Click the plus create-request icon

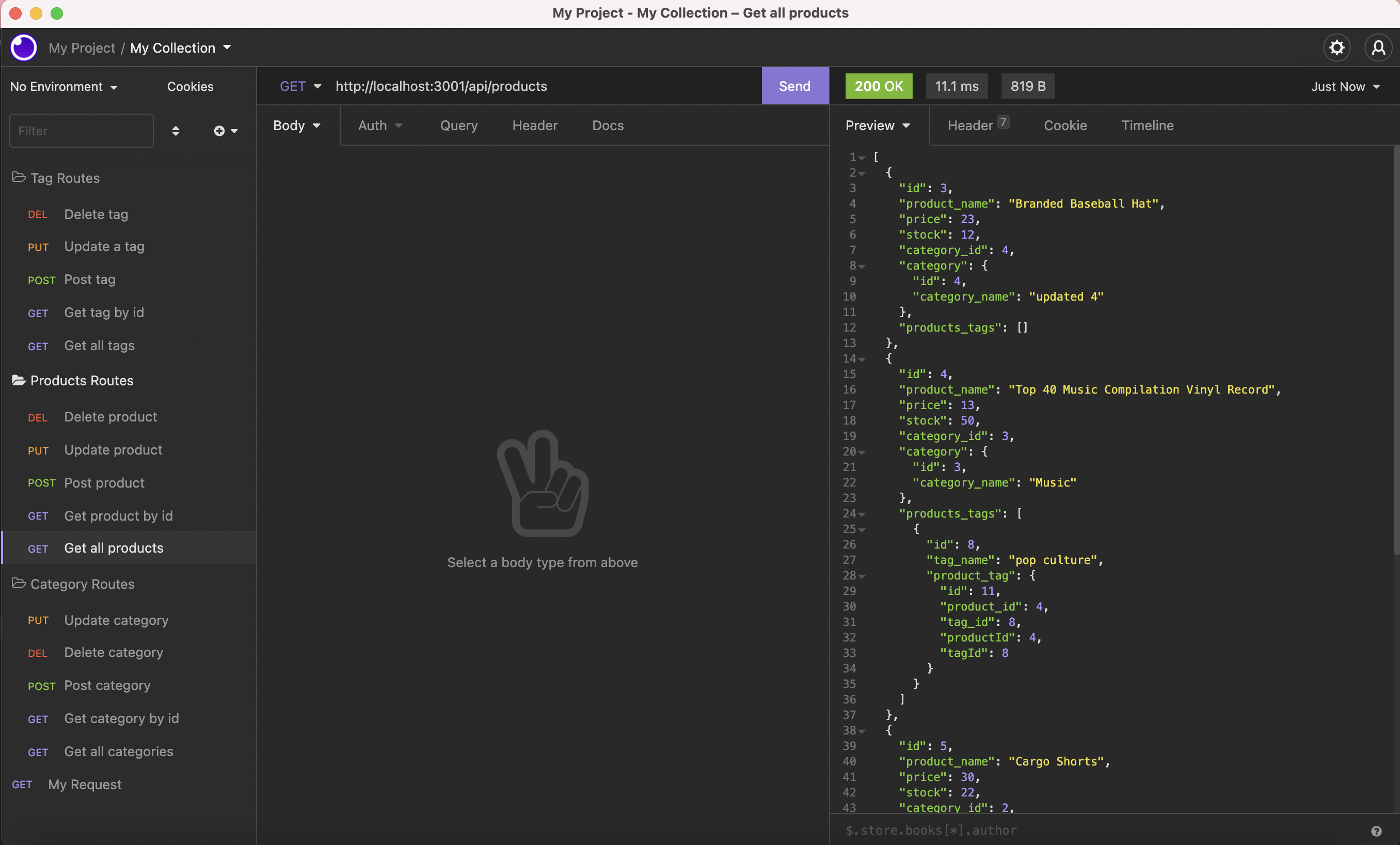point(219,131)
